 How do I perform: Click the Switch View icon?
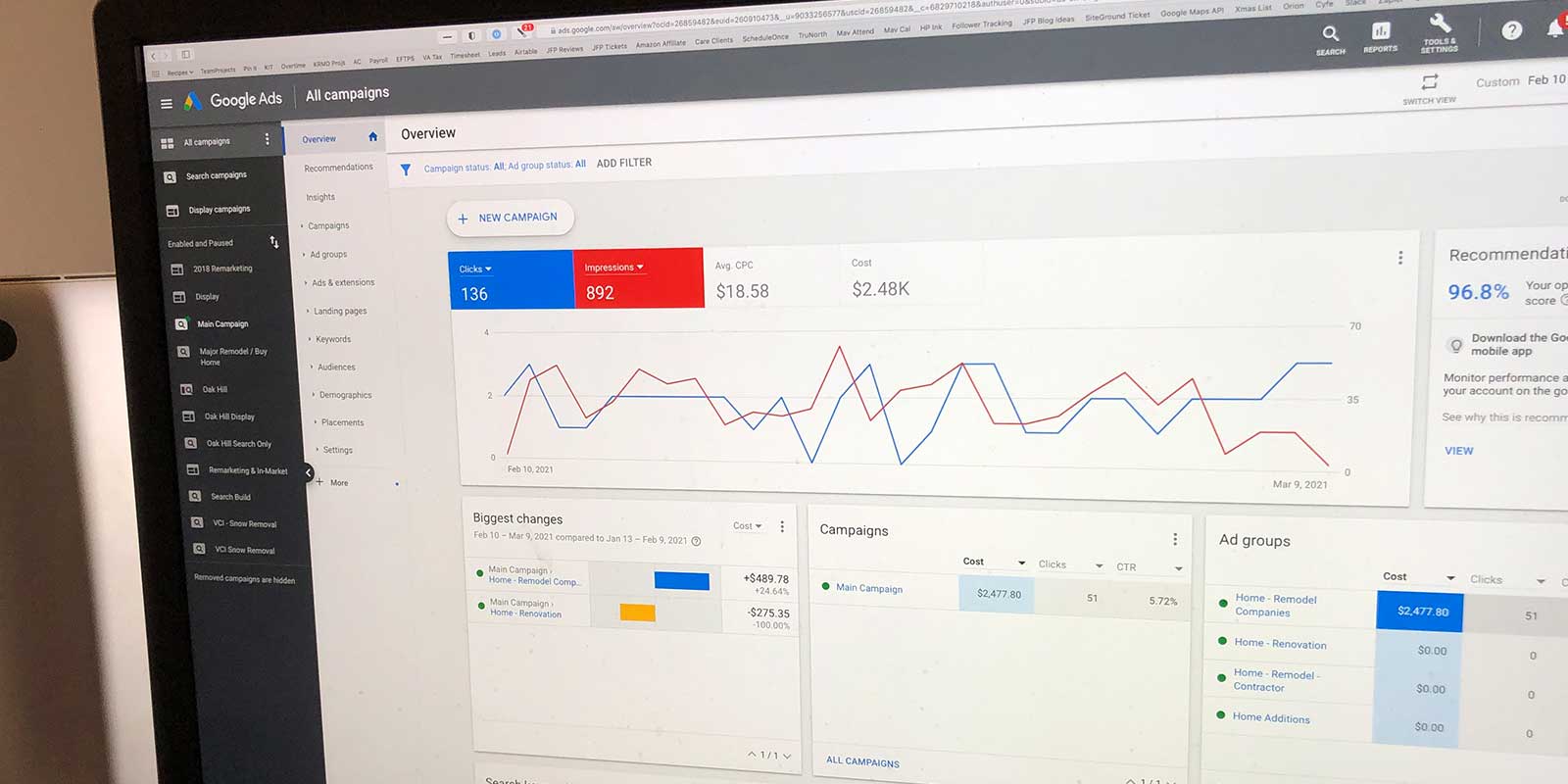(x=1430, y=81)
